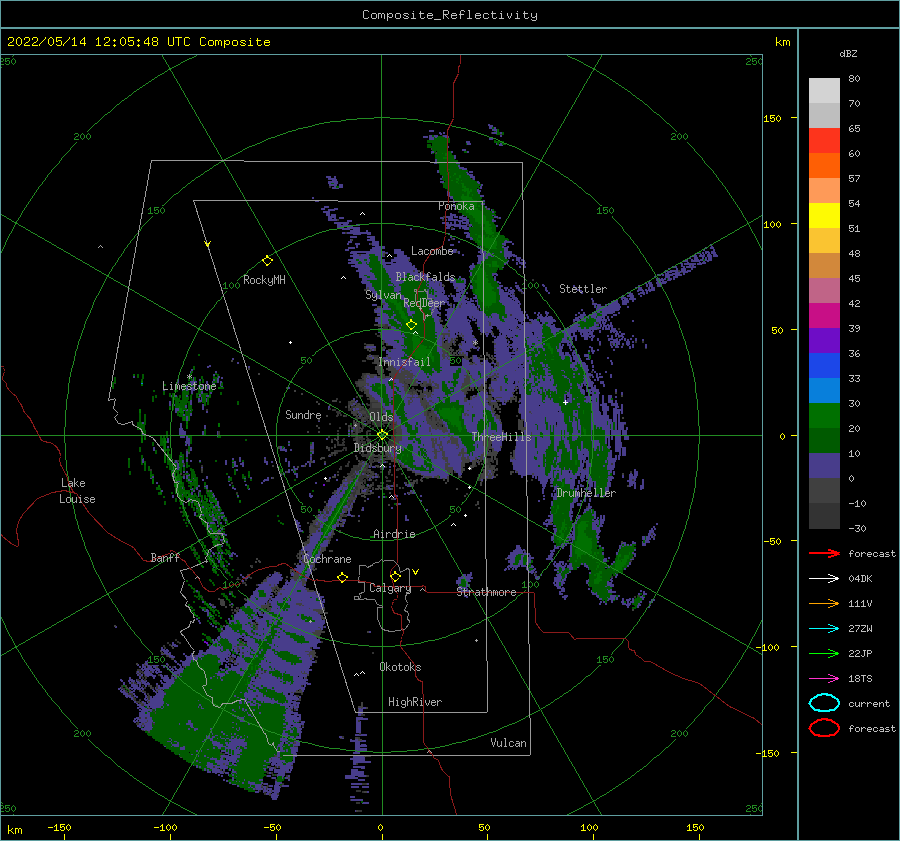Pick the bright green 30-20 dBZ swatch

point(824,415)
